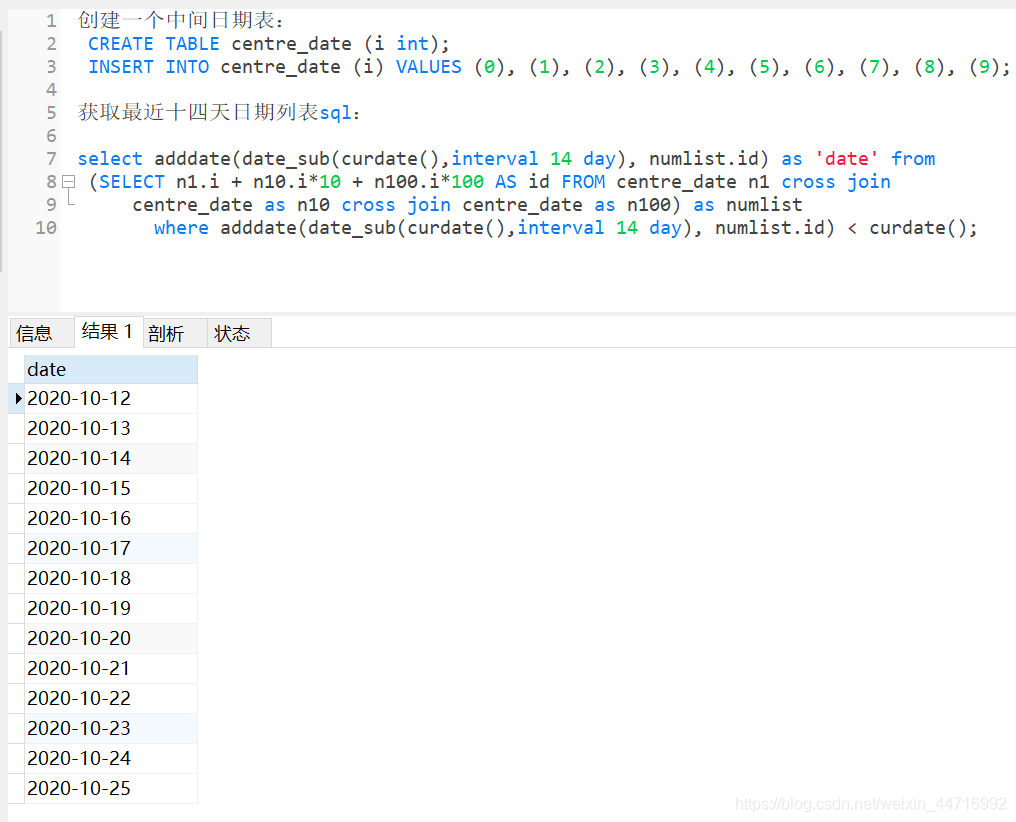
Task: Click the from keyword ending line 7
Action: [913, 159]
